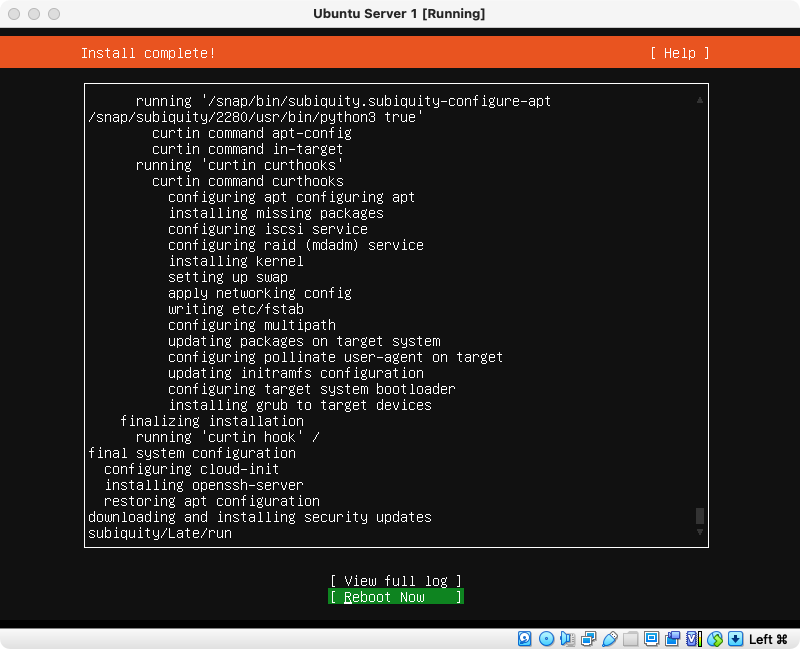Click the recording status icon
800x649 pixels.
(x=672, y=638)
